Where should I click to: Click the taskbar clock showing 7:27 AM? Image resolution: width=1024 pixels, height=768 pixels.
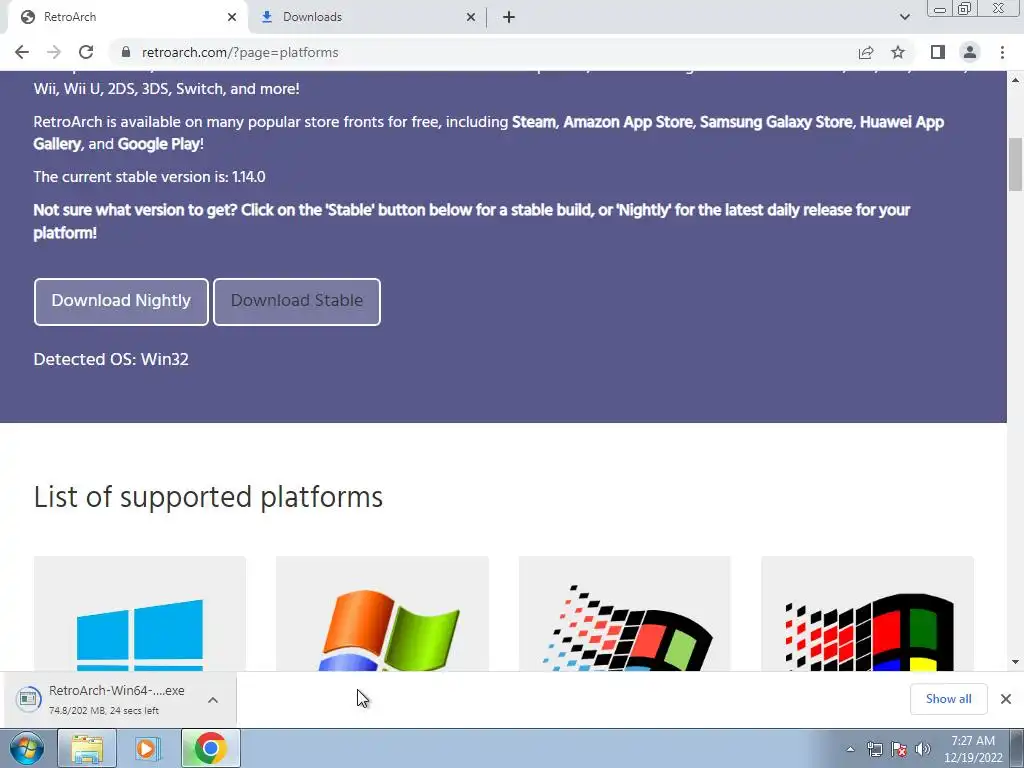tap(973, 749)
